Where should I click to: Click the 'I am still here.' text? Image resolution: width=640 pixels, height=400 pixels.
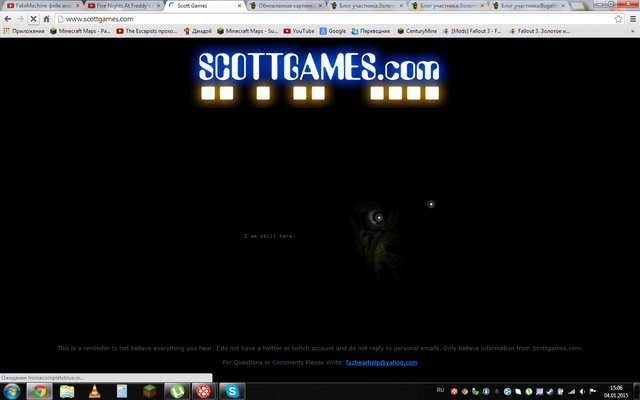269,236
